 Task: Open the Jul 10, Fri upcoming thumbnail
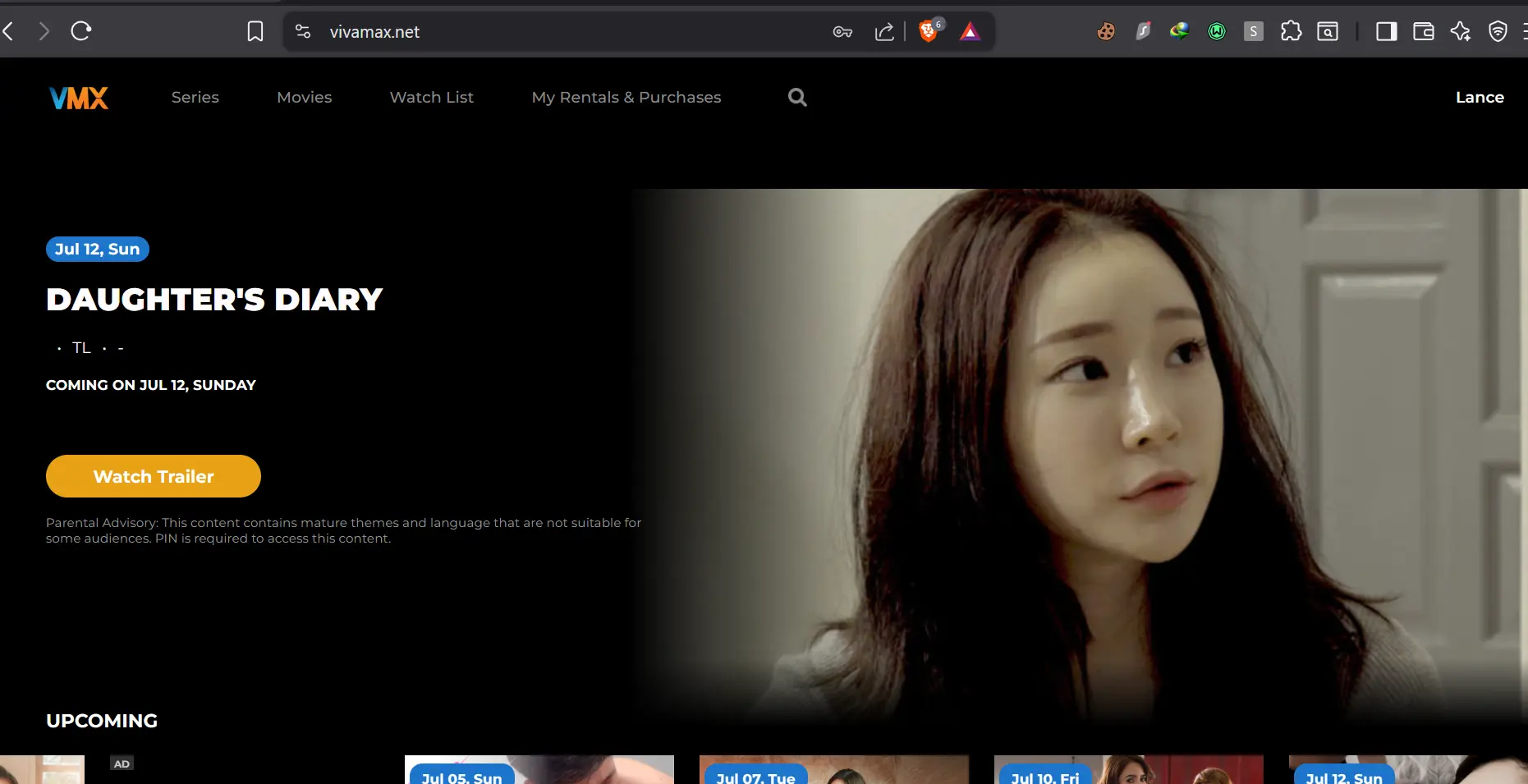click(1129, 770)
